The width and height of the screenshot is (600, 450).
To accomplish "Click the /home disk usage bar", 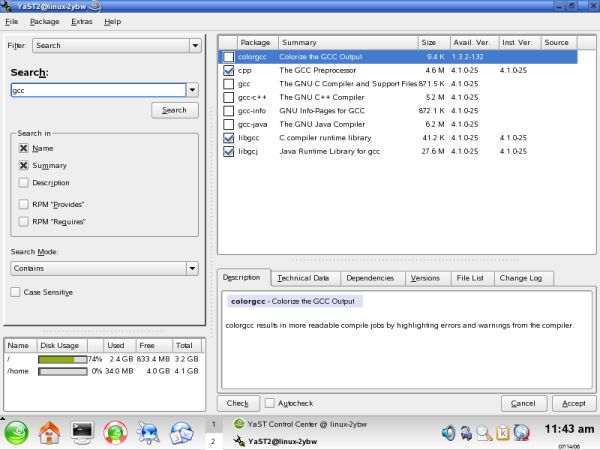I will (62, 371).
